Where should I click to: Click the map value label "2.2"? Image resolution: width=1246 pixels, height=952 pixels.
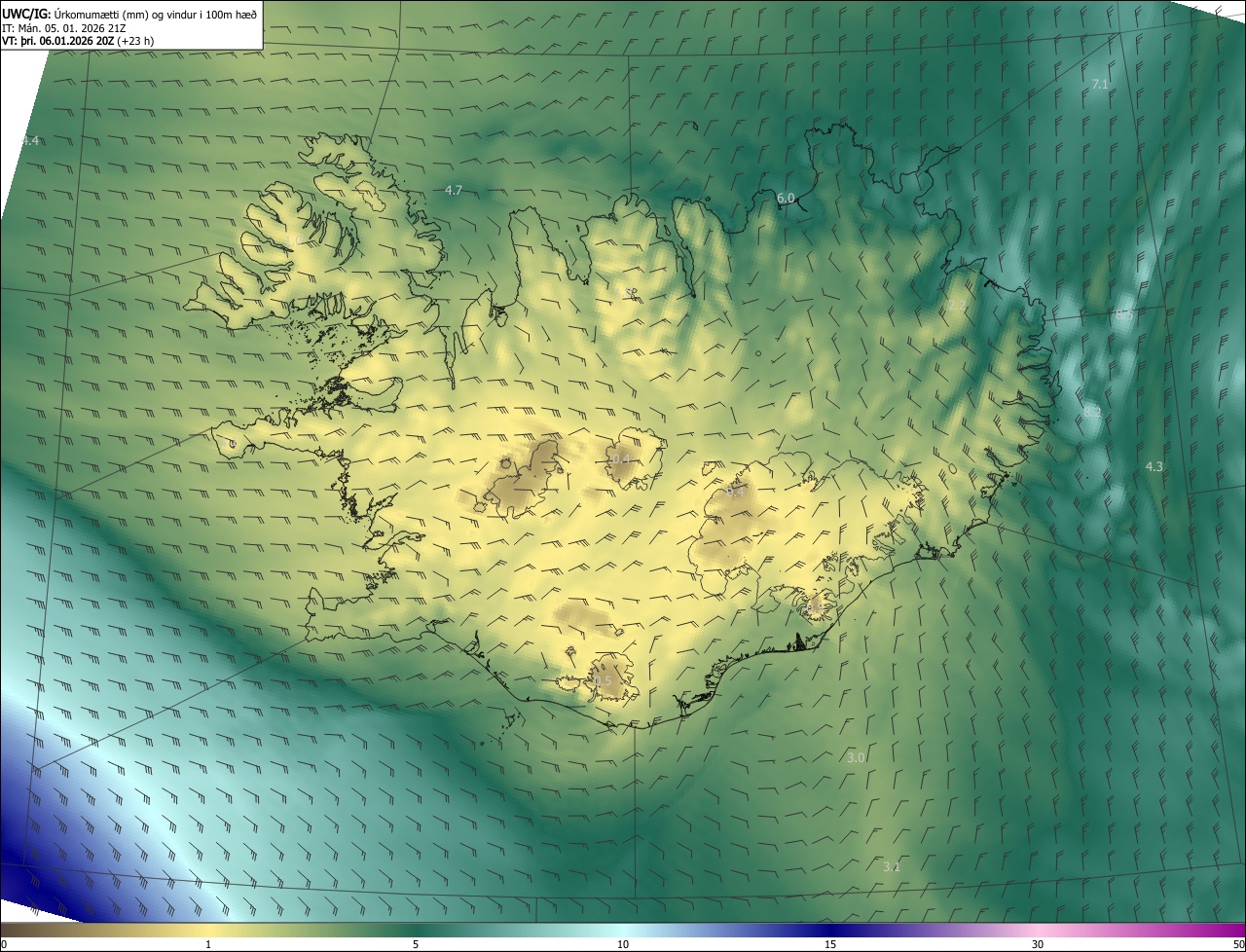pos(958,306)
